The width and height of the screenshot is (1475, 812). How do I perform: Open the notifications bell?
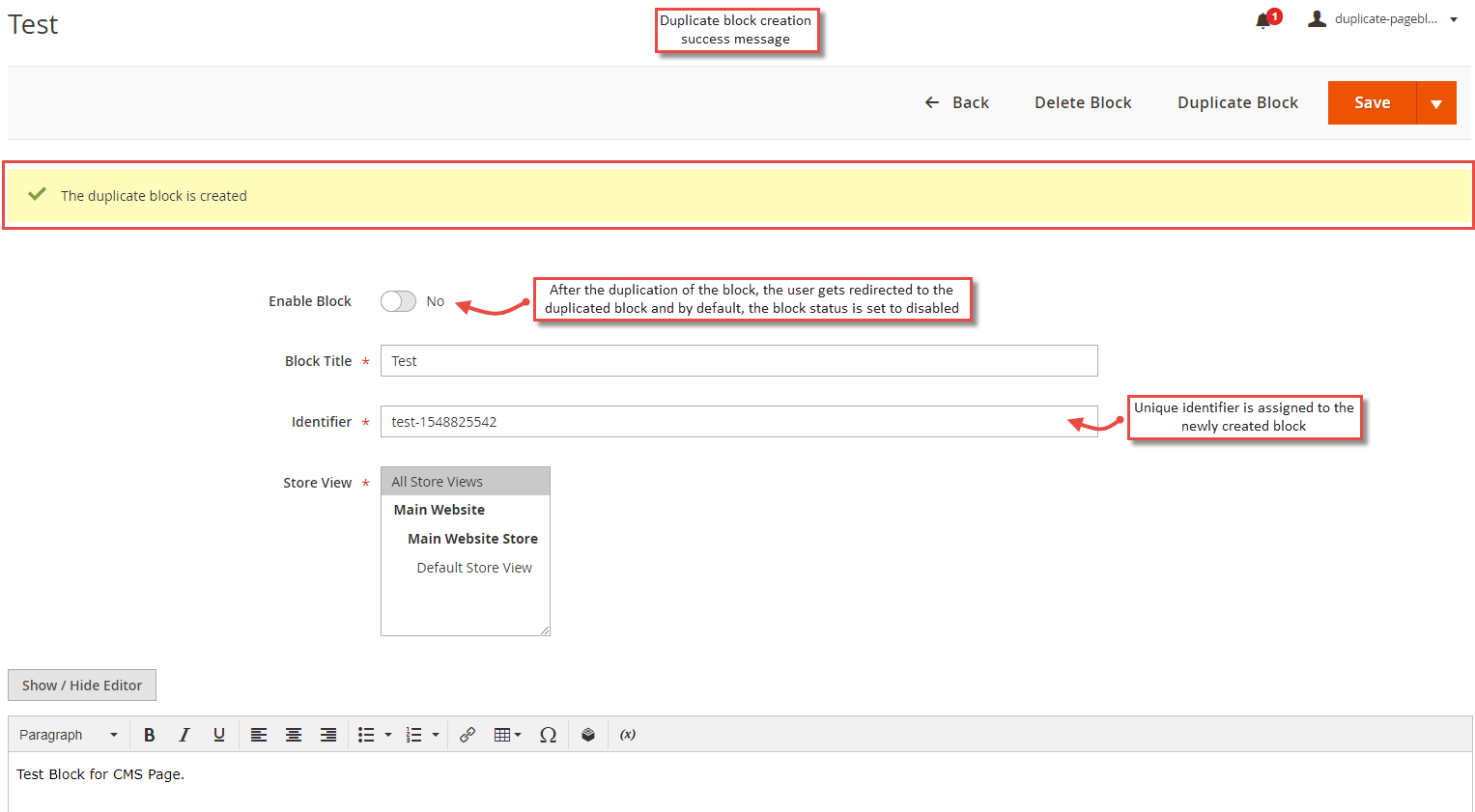1263,17
